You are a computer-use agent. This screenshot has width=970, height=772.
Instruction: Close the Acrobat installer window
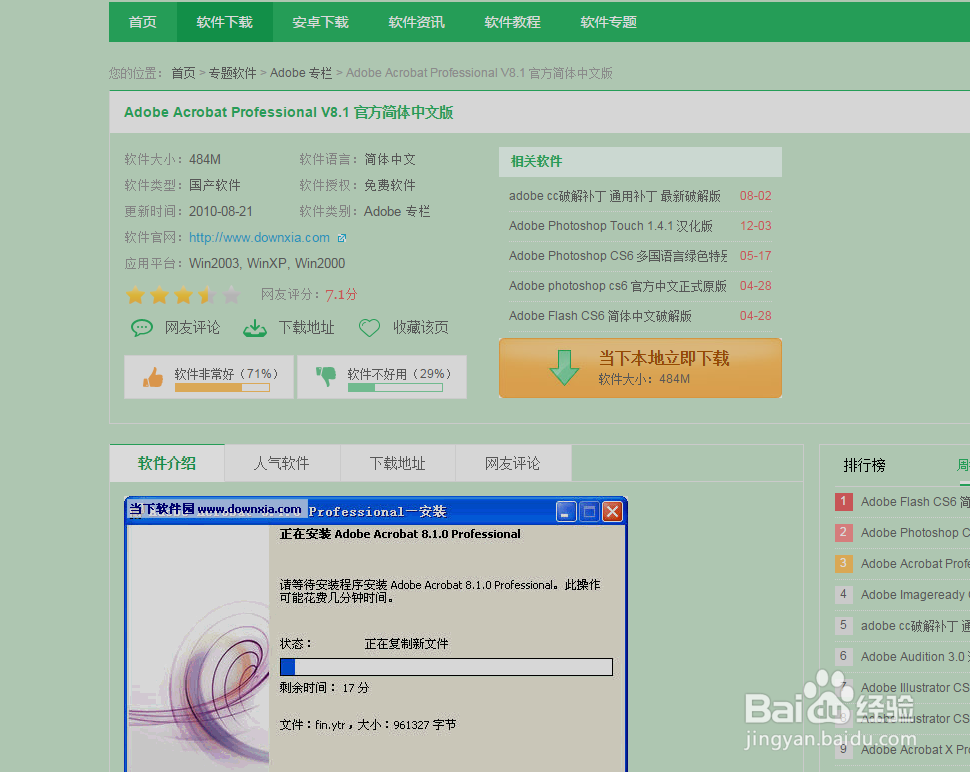[612, 512]
